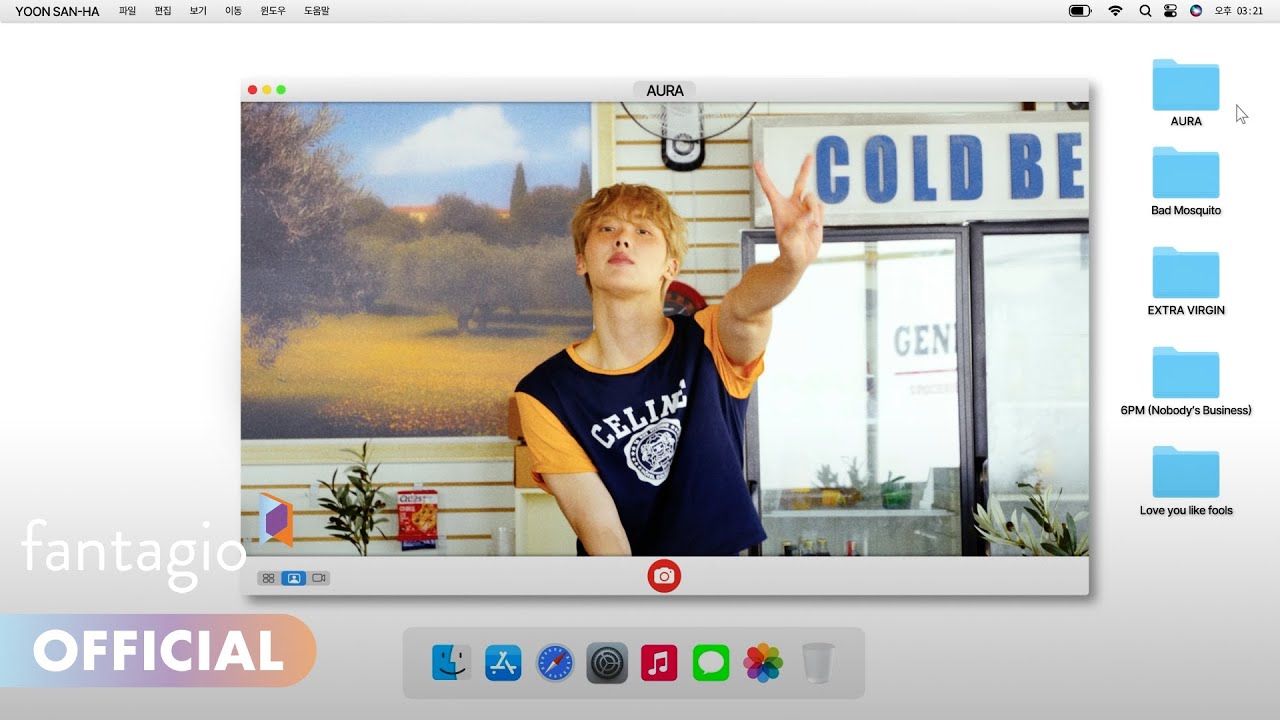Open Safari compass icon in dock
Screen dimensions: 1280x720
(555, 662)
